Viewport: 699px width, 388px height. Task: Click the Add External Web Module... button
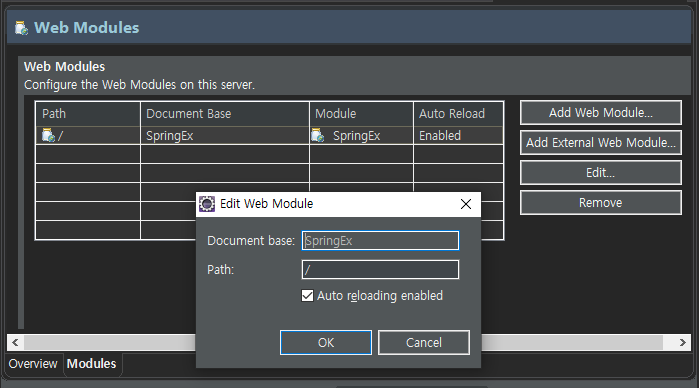point(600,142)
